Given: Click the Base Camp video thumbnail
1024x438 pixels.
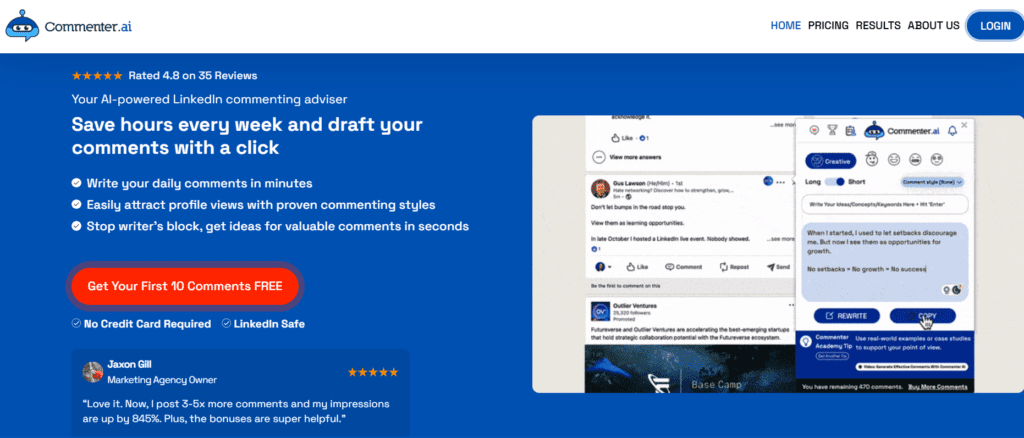Looking at the screenshot, I should 690,369.
